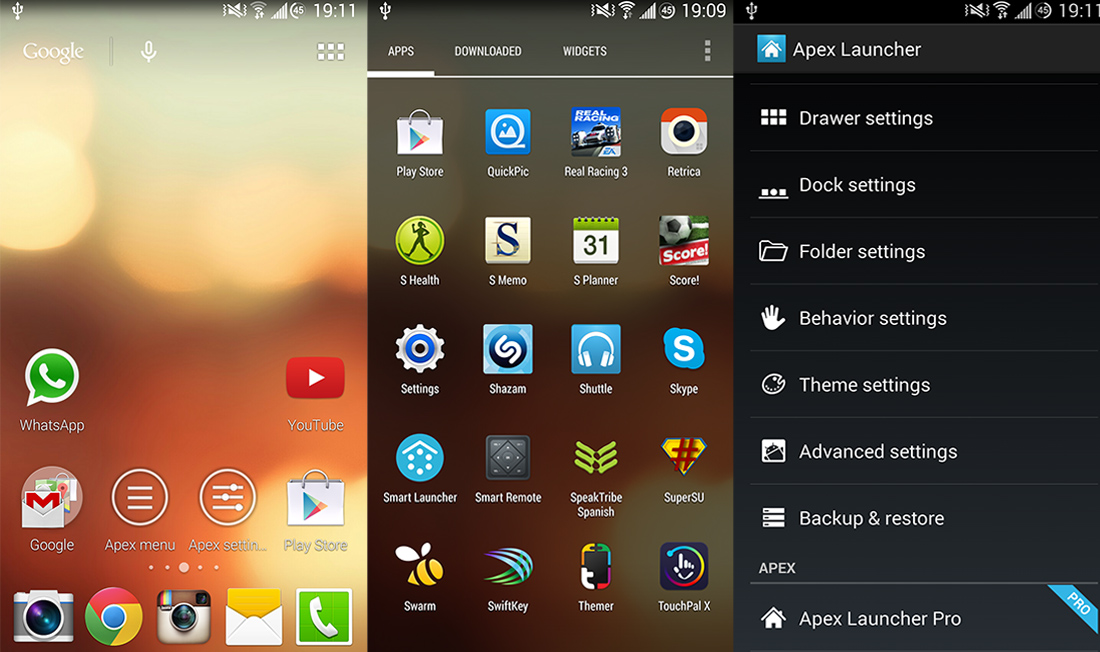The image size is (1100, 652).
Task: Open Chrome from the dock
Action: tap(113, 617)
